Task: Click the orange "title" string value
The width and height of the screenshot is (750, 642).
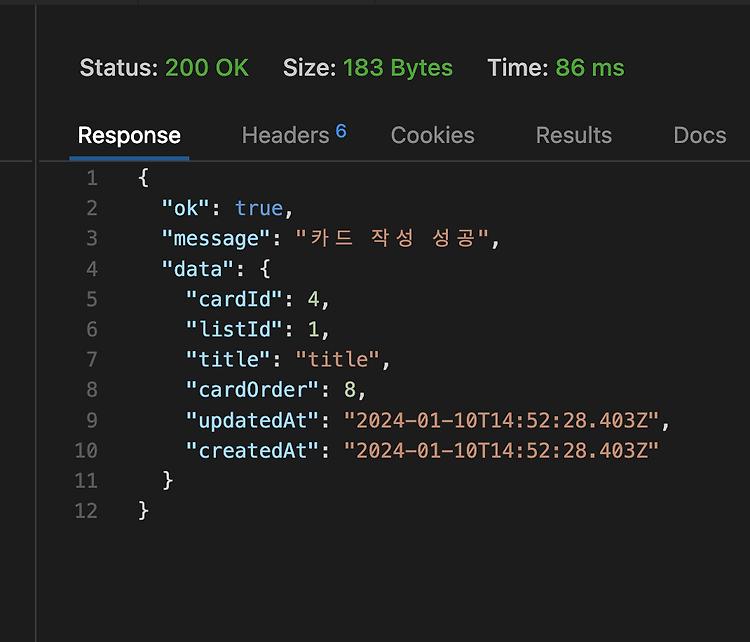Action: [337, 360]
